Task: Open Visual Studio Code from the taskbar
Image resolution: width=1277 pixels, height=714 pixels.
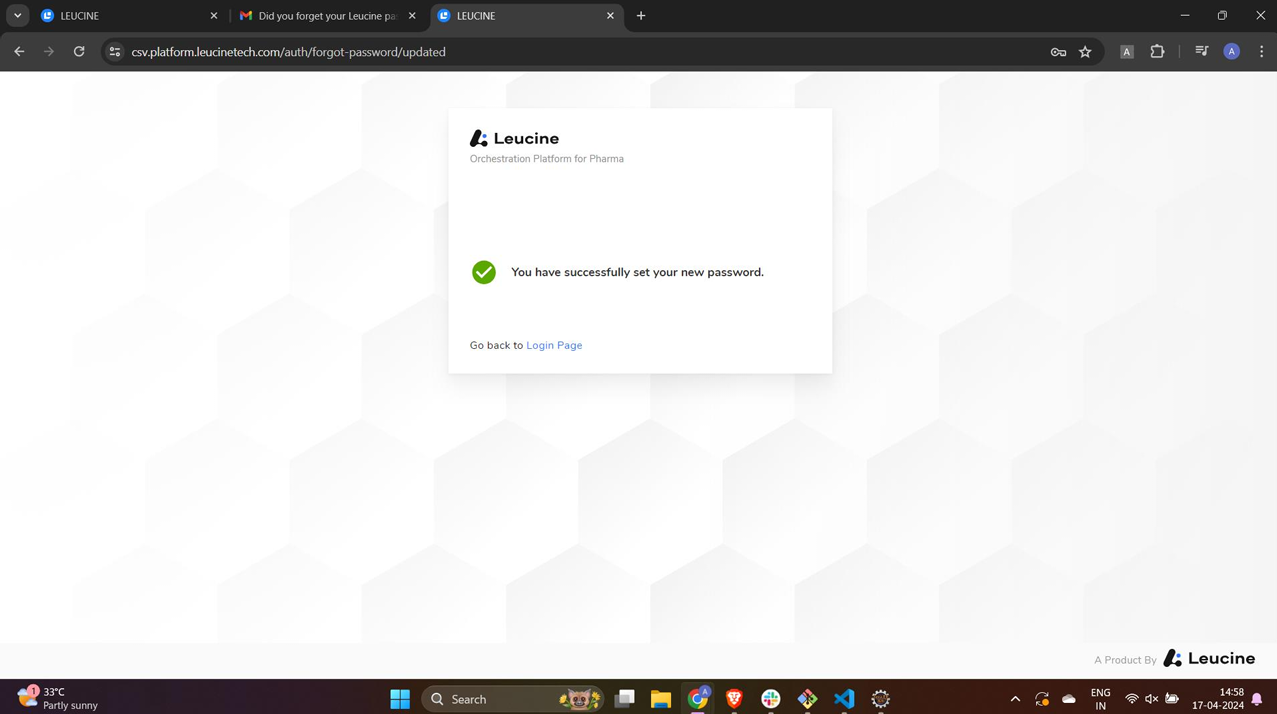Action: 844,699
